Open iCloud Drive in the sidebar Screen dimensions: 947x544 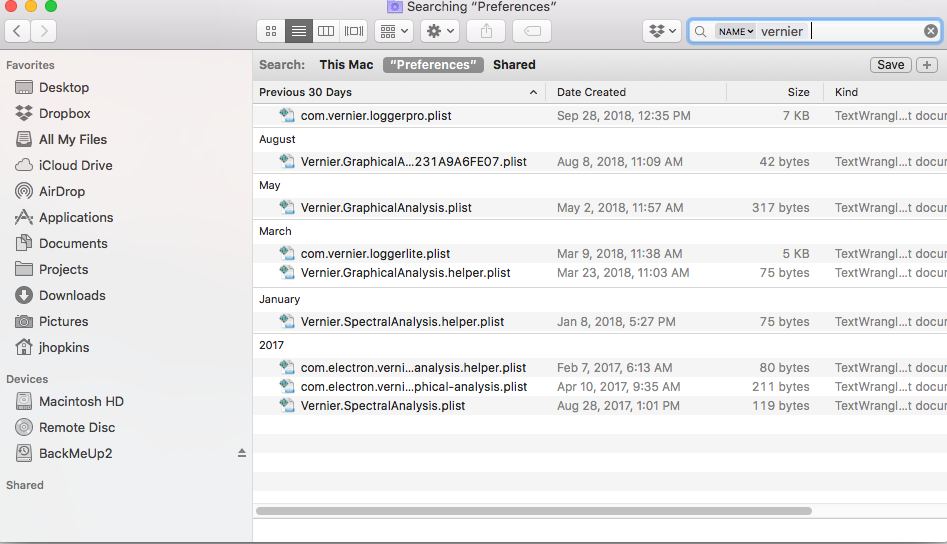(75, 165)
